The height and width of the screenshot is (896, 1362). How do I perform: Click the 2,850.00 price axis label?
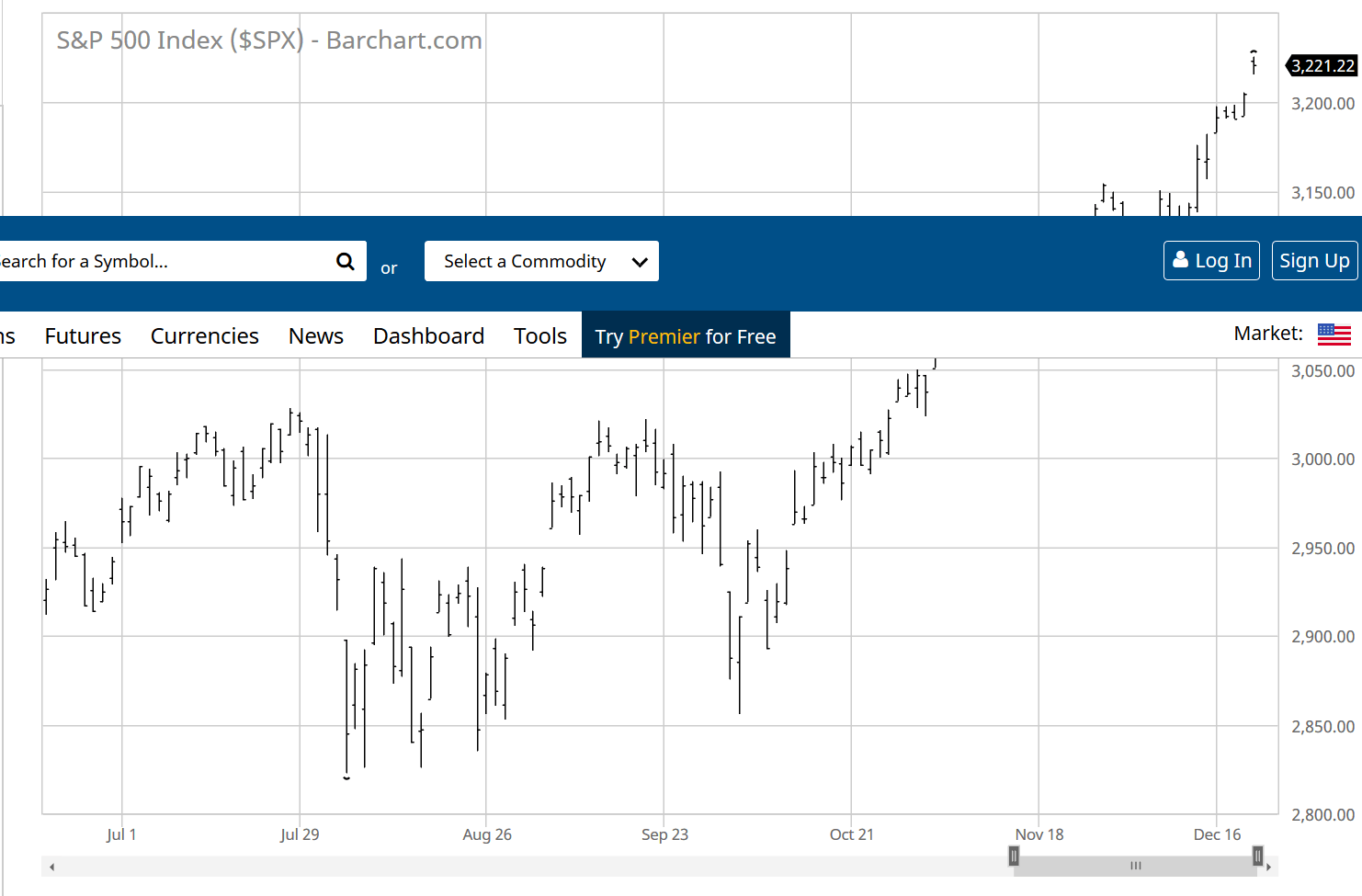pos(1323,727)
